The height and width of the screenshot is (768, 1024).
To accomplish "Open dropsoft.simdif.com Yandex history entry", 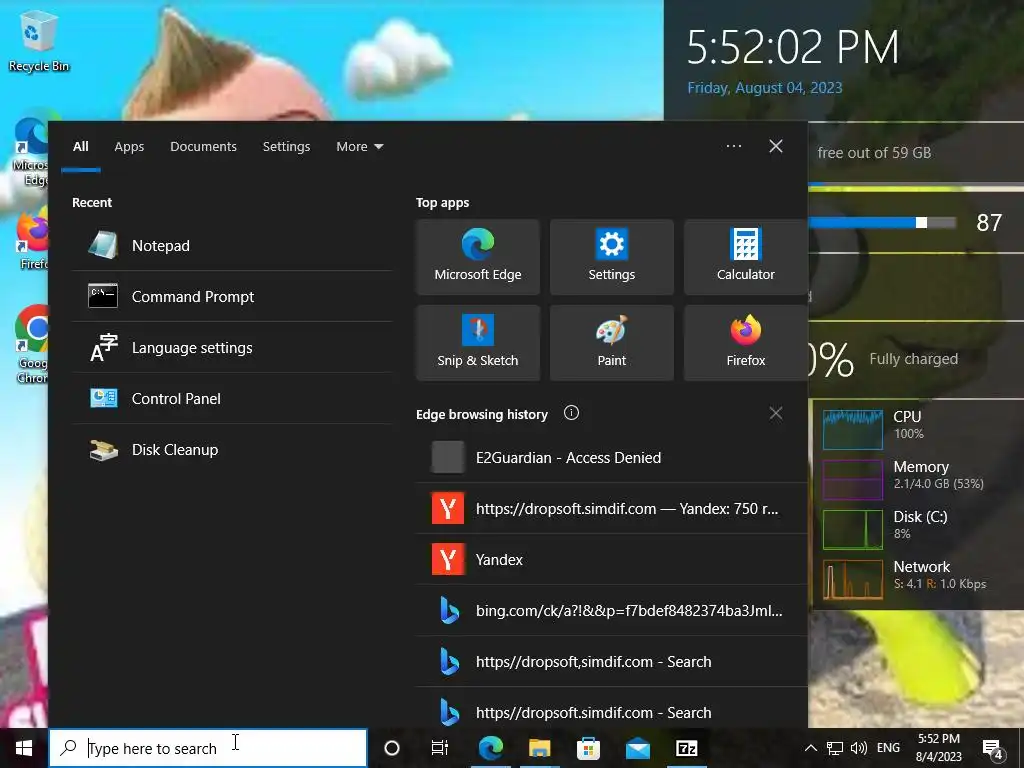I will click(611, 508).
